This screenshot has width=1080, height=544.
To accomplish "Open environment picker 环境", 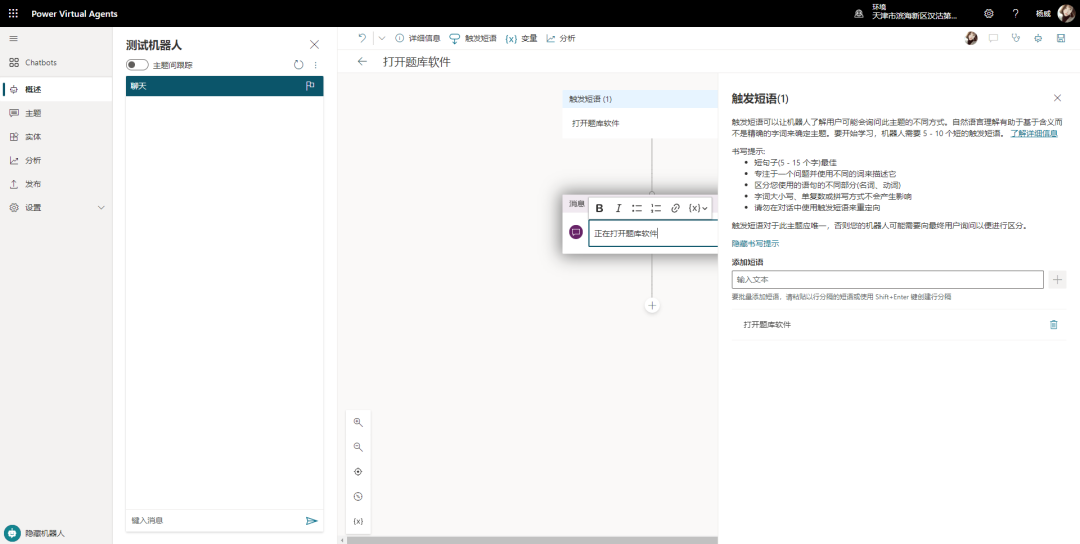I will [907, 13].
